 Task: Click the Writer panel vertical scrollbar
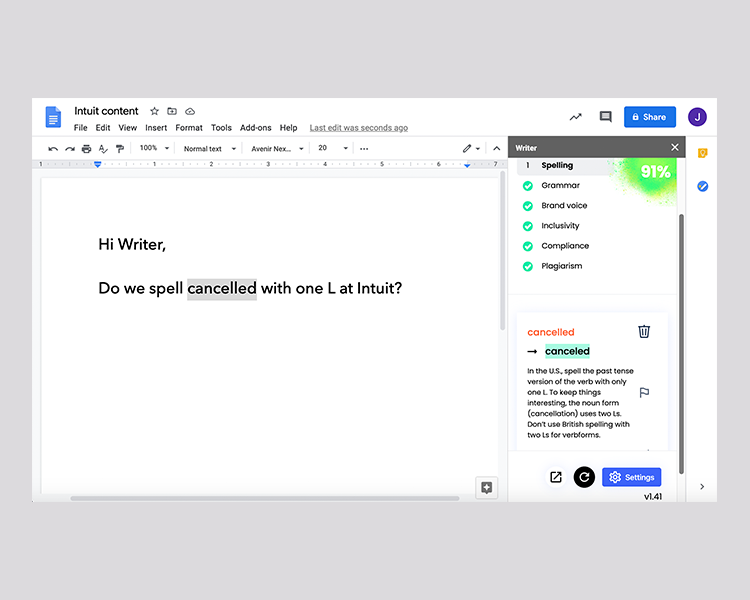pyautogui.click(x=681, y=344)
